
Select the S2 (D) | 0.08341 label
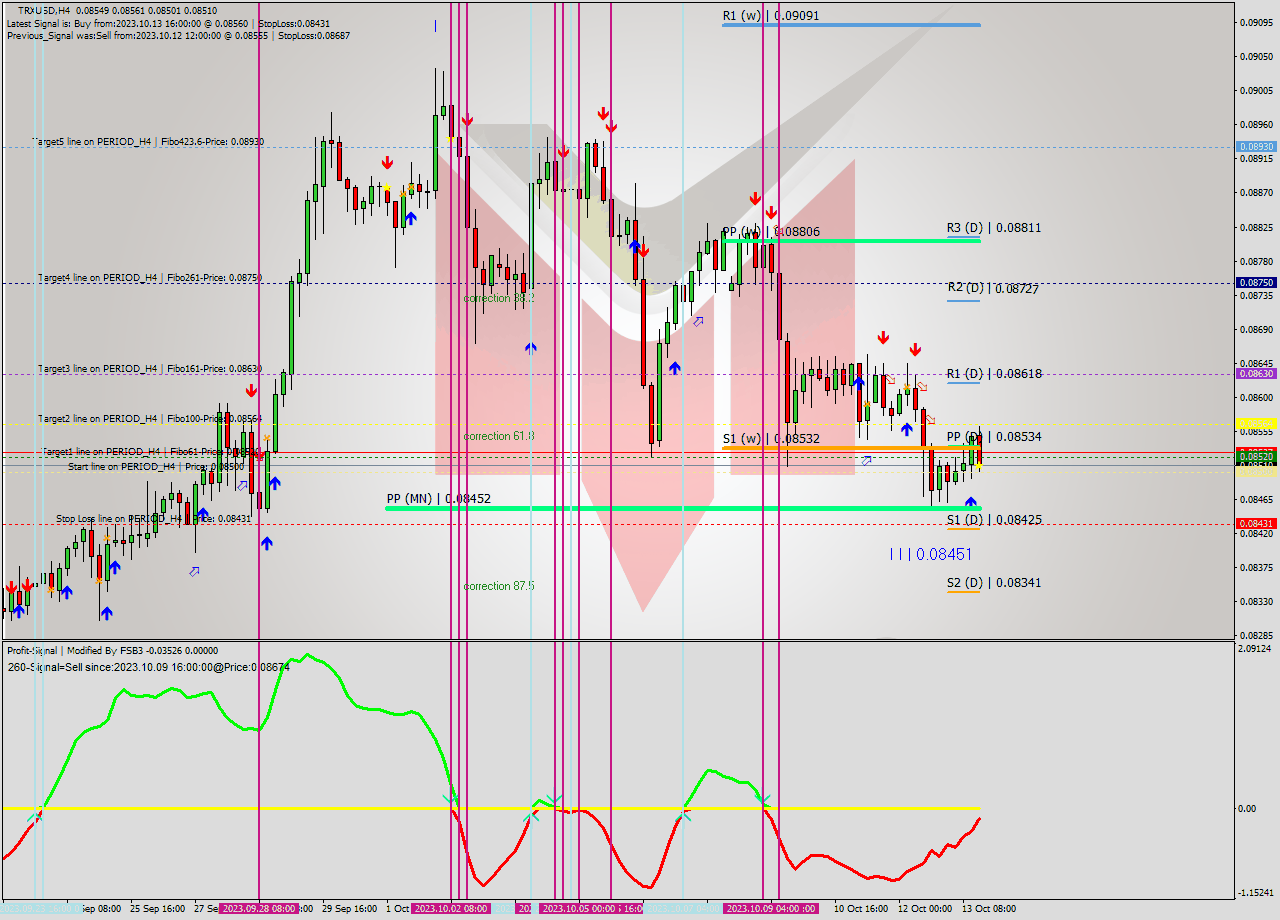pyautogui.click(x=994, y=582)
